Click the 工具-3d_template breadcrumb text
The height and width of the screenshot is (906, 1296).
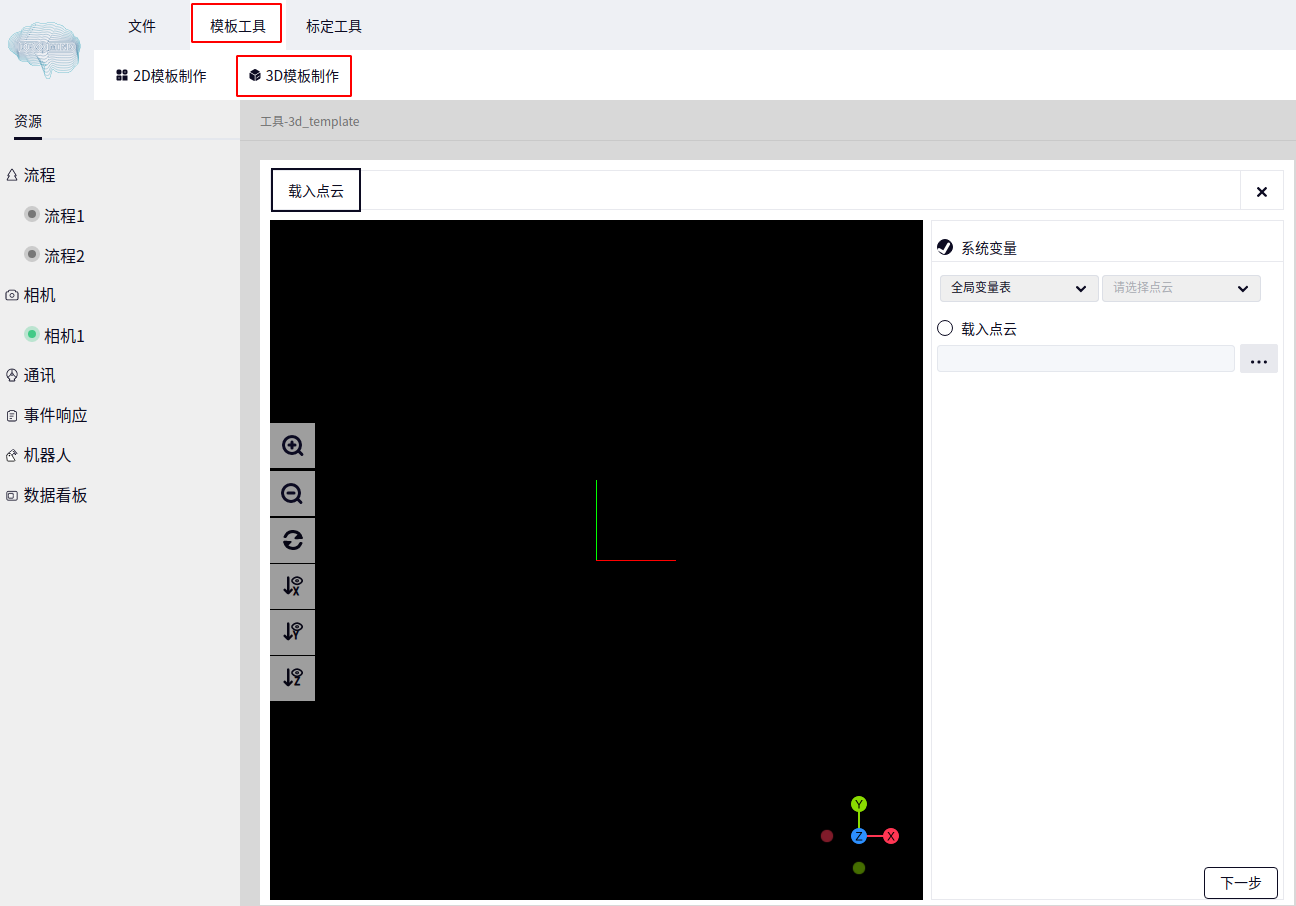click(310, 122)
